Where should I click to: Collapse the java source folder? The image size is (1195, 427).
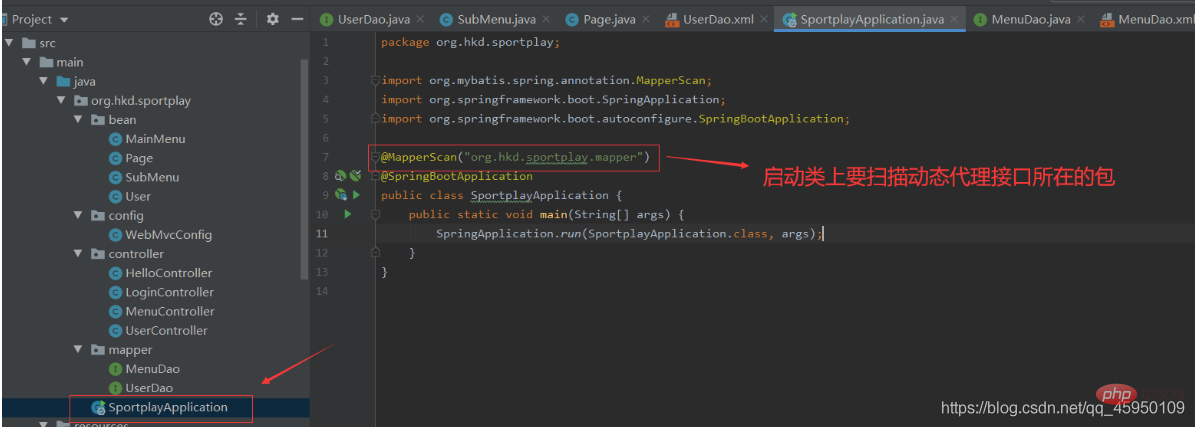coord(43,82)
